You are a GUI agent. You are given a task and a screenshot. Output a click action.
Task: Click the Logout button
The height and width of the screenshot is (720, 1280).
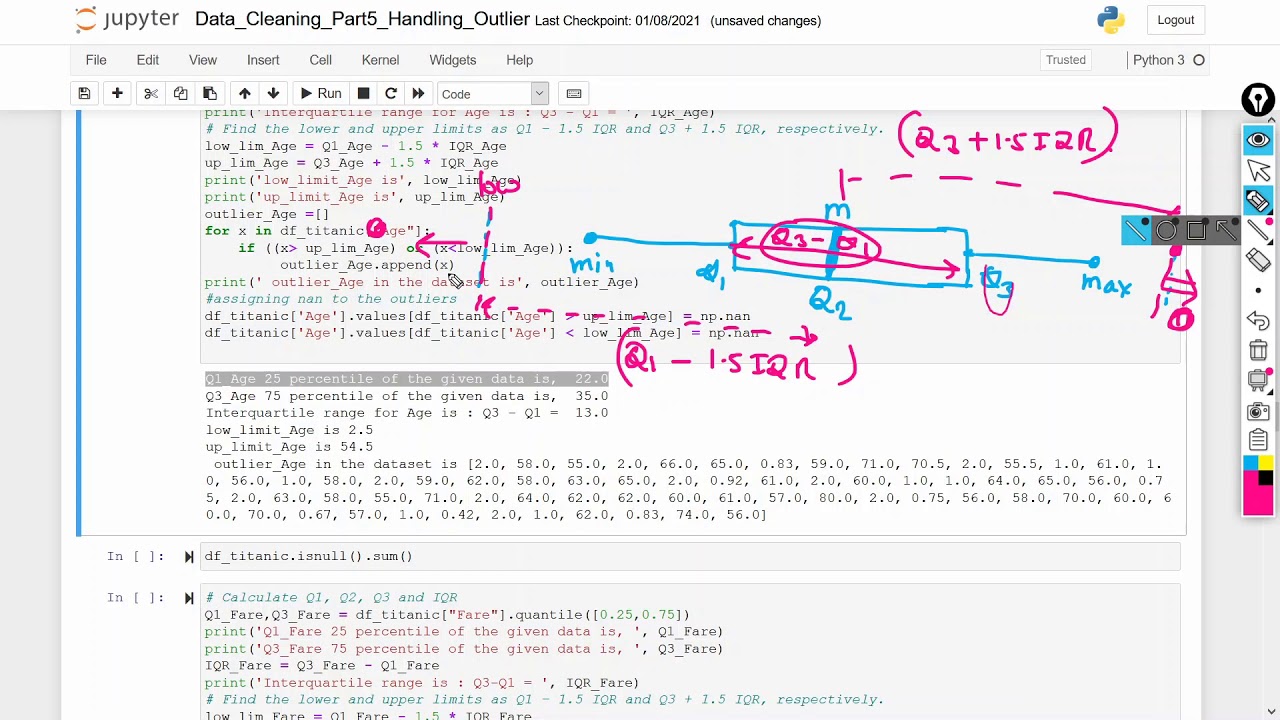point(1176,20)
